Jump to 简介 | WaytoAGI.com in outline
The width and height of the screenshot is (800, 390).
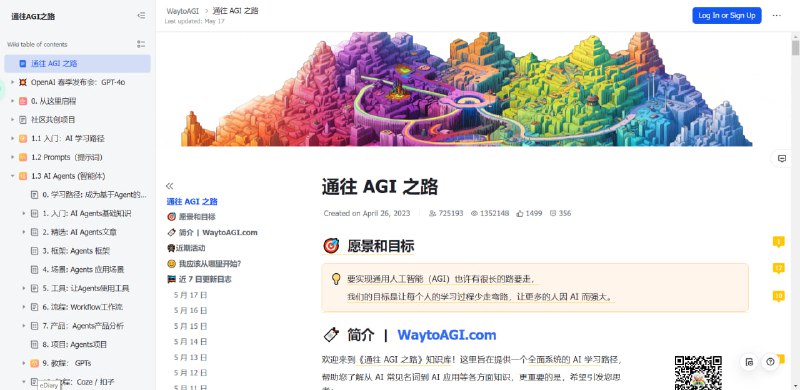(x=218, y=232)
